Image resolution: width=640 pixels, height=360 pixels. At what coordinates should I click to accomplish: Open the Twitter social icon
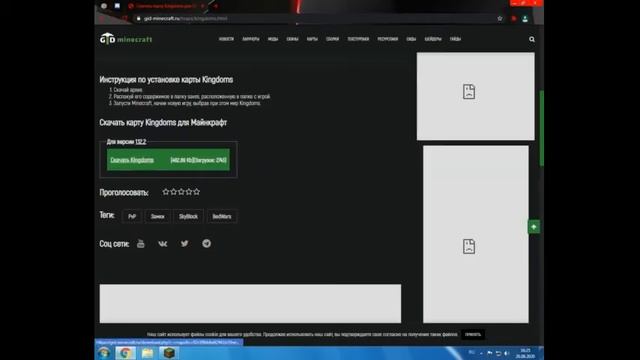pyautogui.click(x=184, y=243)
